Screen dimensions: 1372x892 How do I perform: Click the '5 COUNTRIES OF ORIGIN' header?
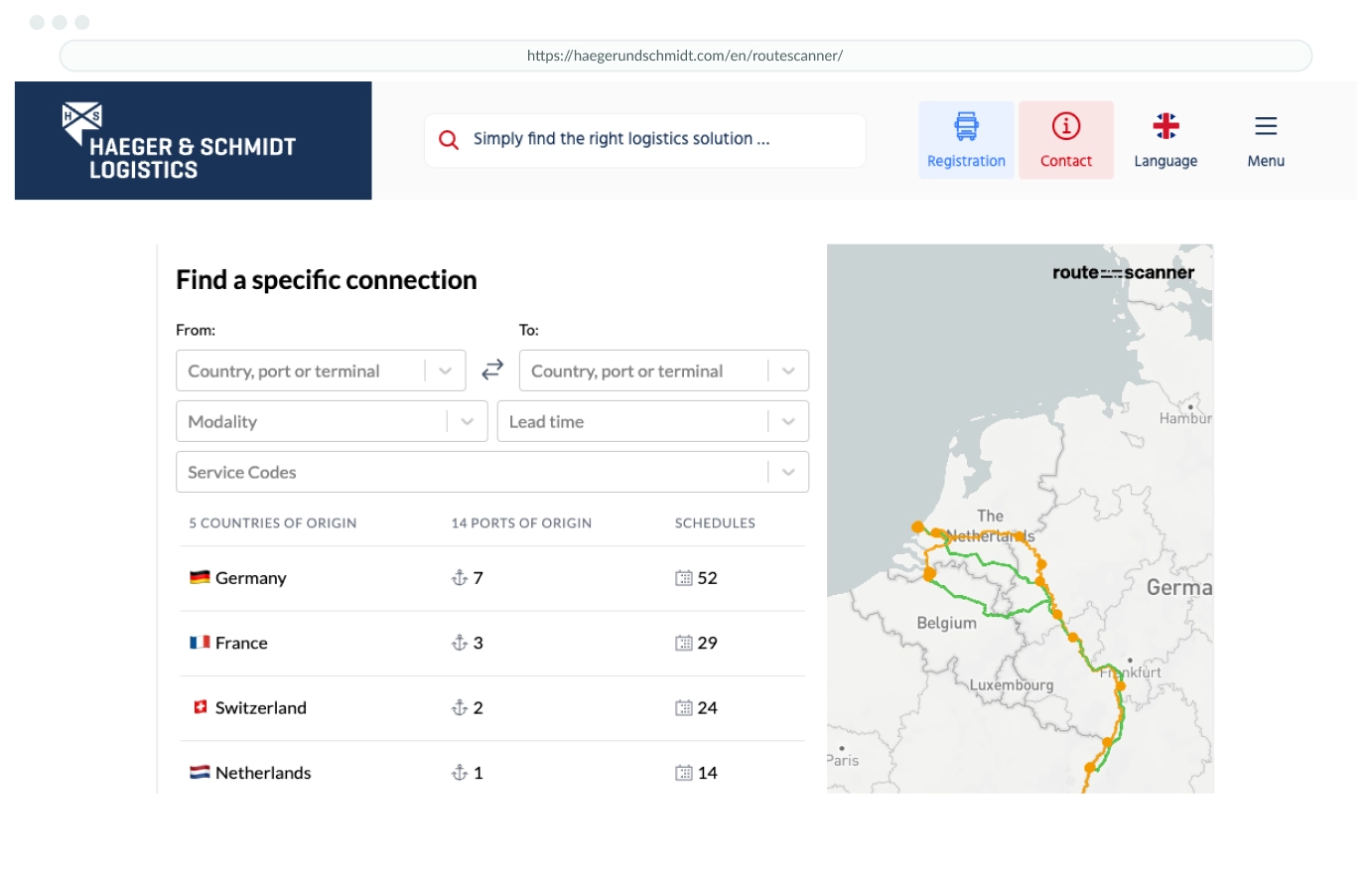[x=273, y=522]
